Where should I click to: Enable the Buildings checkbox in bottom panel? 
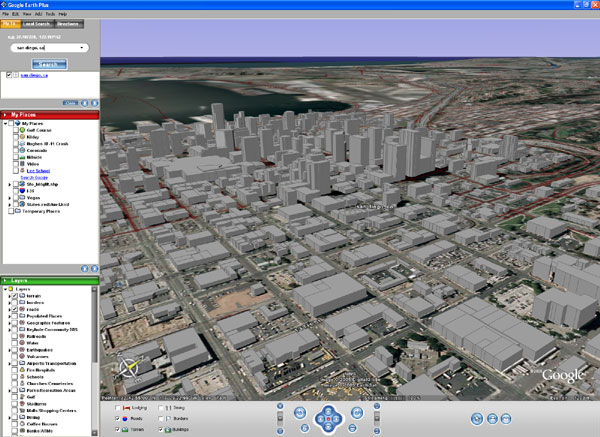(159, 428)
